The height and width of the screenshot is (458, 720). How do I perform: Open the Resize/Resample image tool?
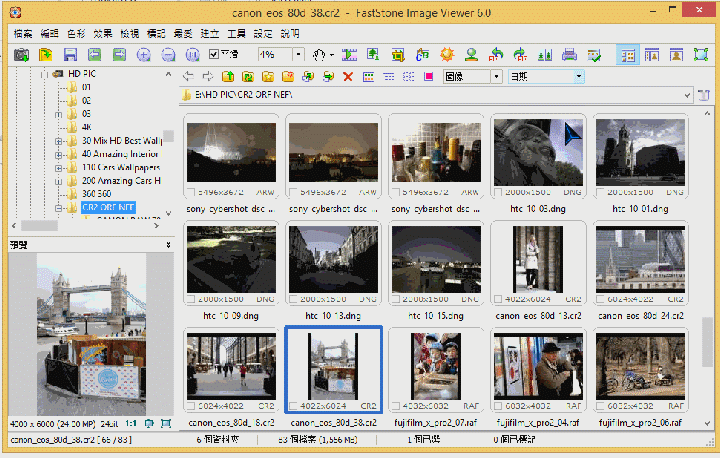(373, 55)
